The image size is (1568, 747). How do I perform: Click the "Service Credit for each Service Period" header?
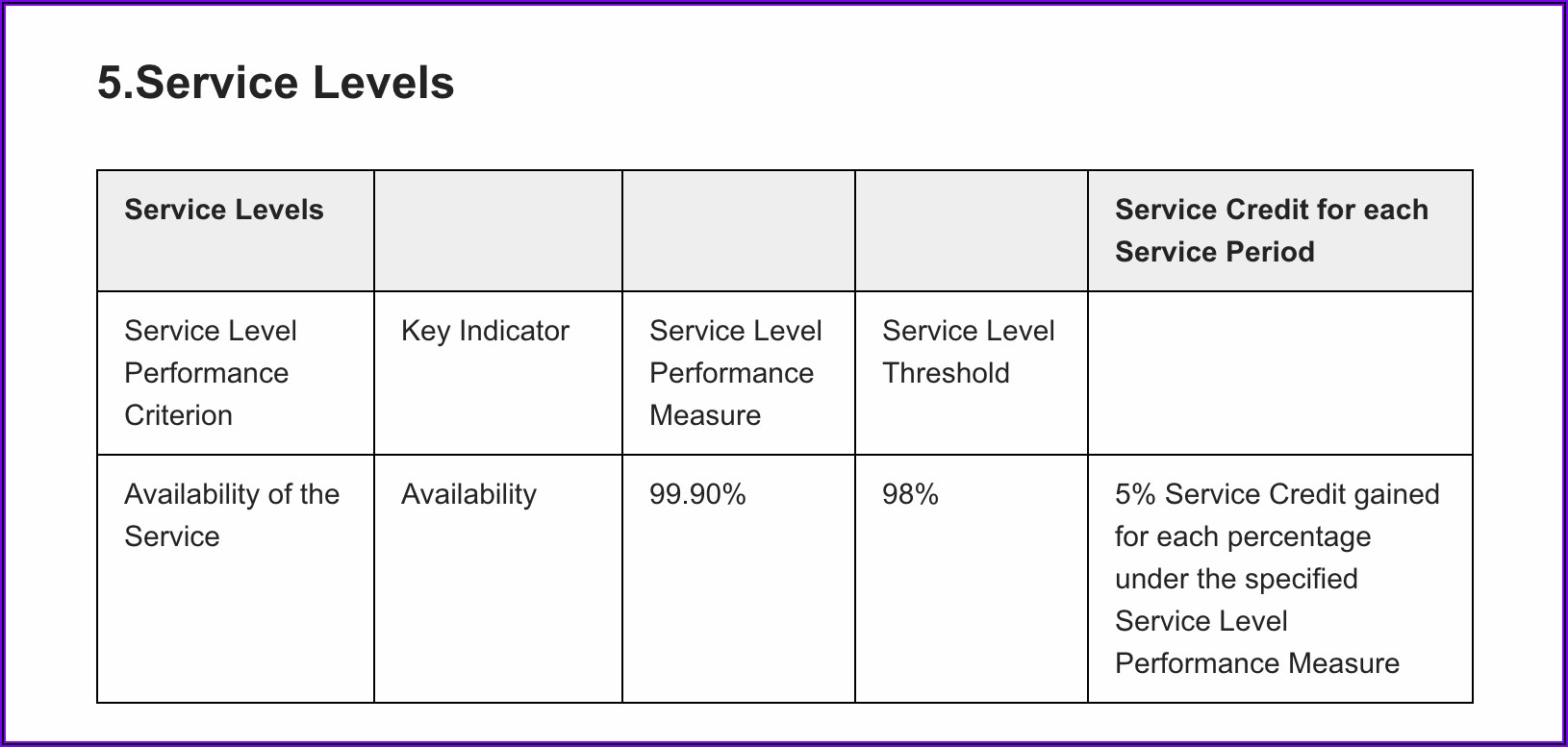[1271, 231]
